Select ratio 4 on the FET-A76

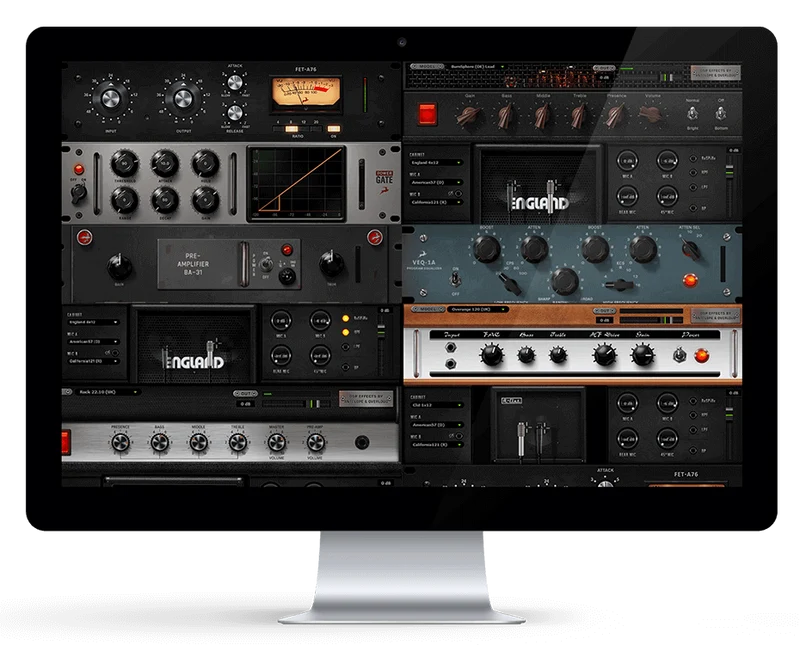279,129
